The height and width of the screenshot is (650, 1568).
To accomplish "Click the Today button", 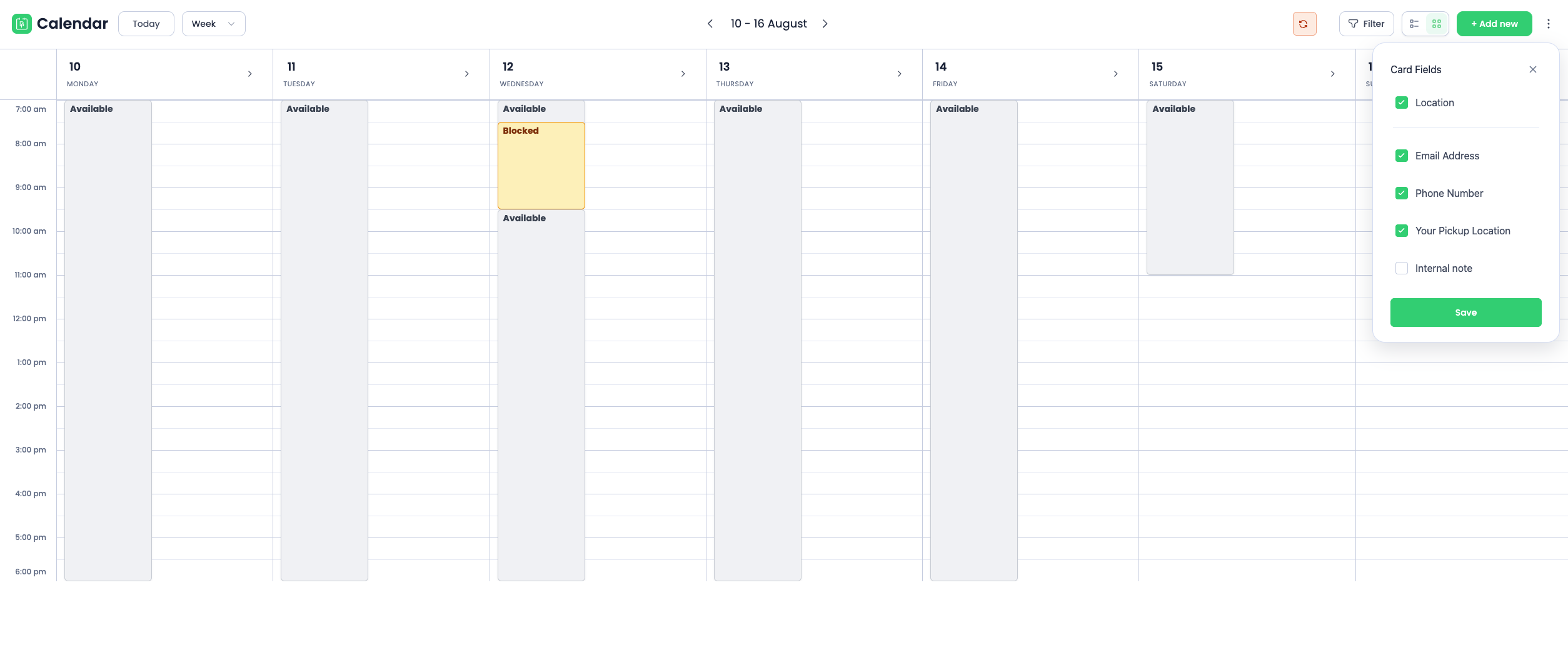I will pos(146,24).
